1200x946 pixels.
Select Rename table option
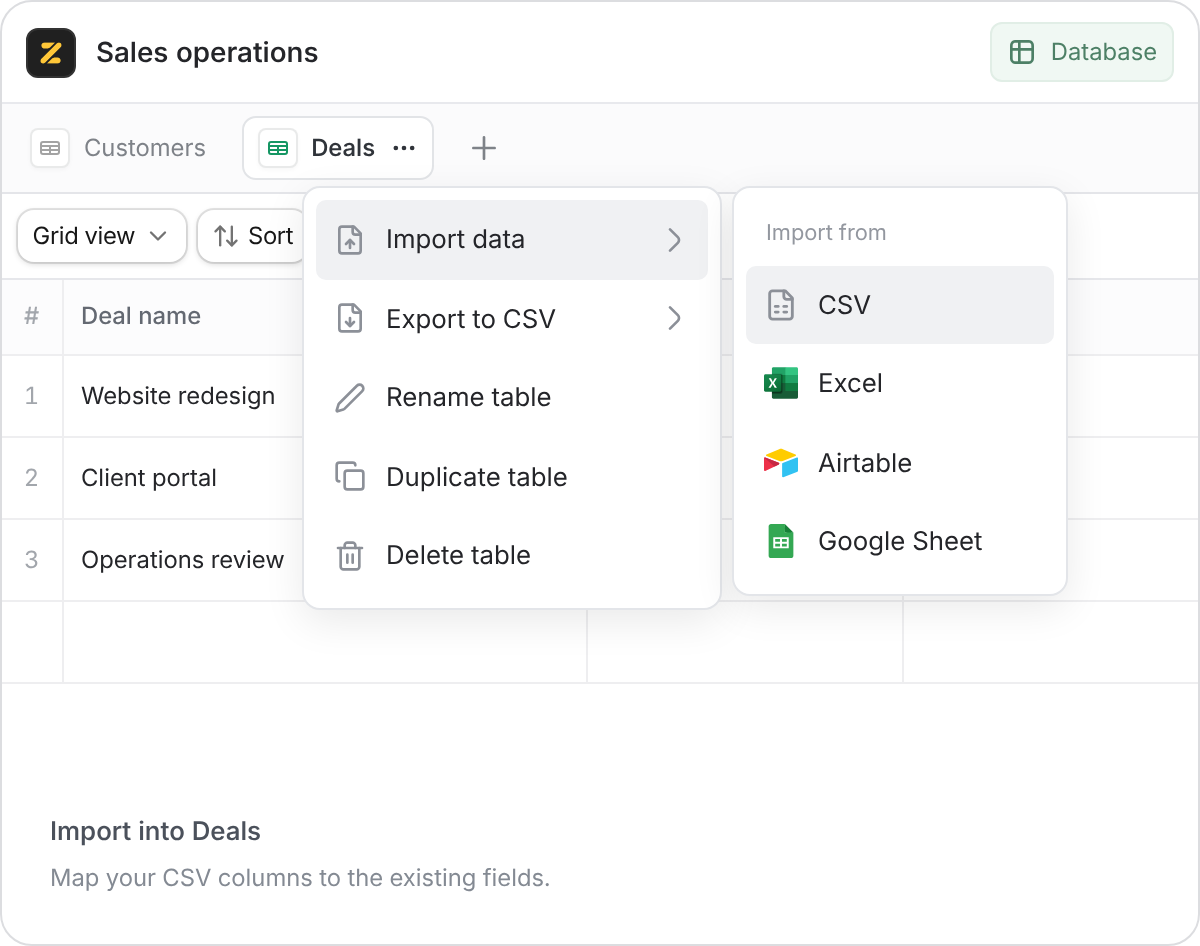click(x=512, y=397)
